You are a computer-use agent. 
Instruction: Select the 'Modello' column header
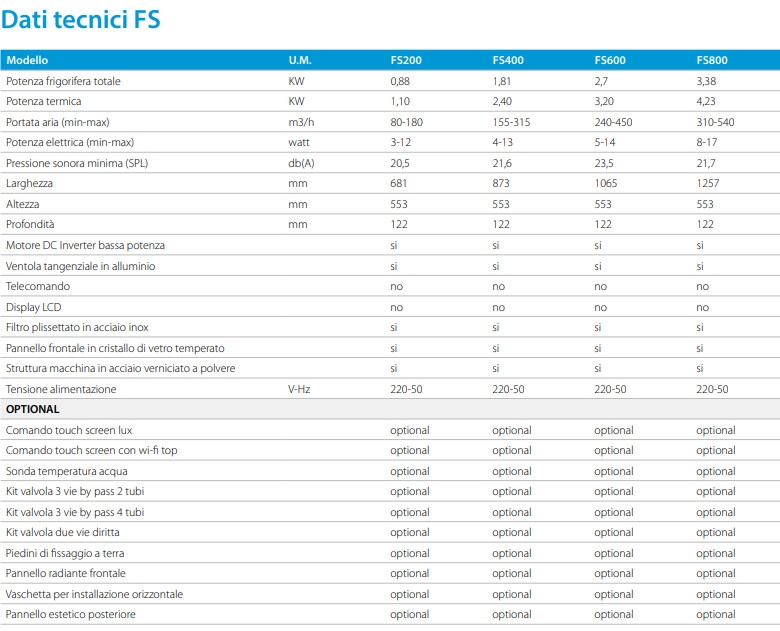[27, 60]
